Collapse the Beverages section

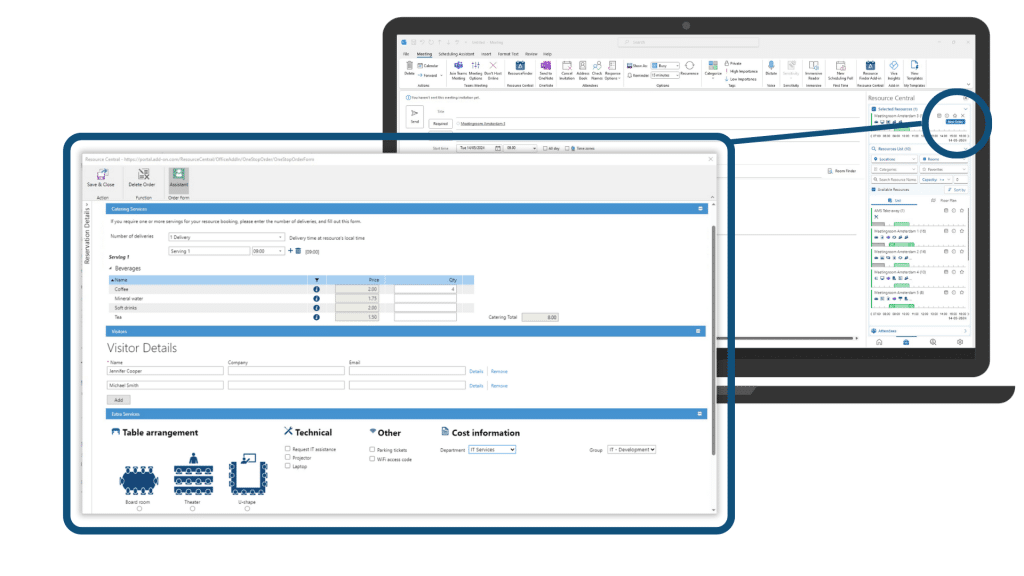pos(112,269)
